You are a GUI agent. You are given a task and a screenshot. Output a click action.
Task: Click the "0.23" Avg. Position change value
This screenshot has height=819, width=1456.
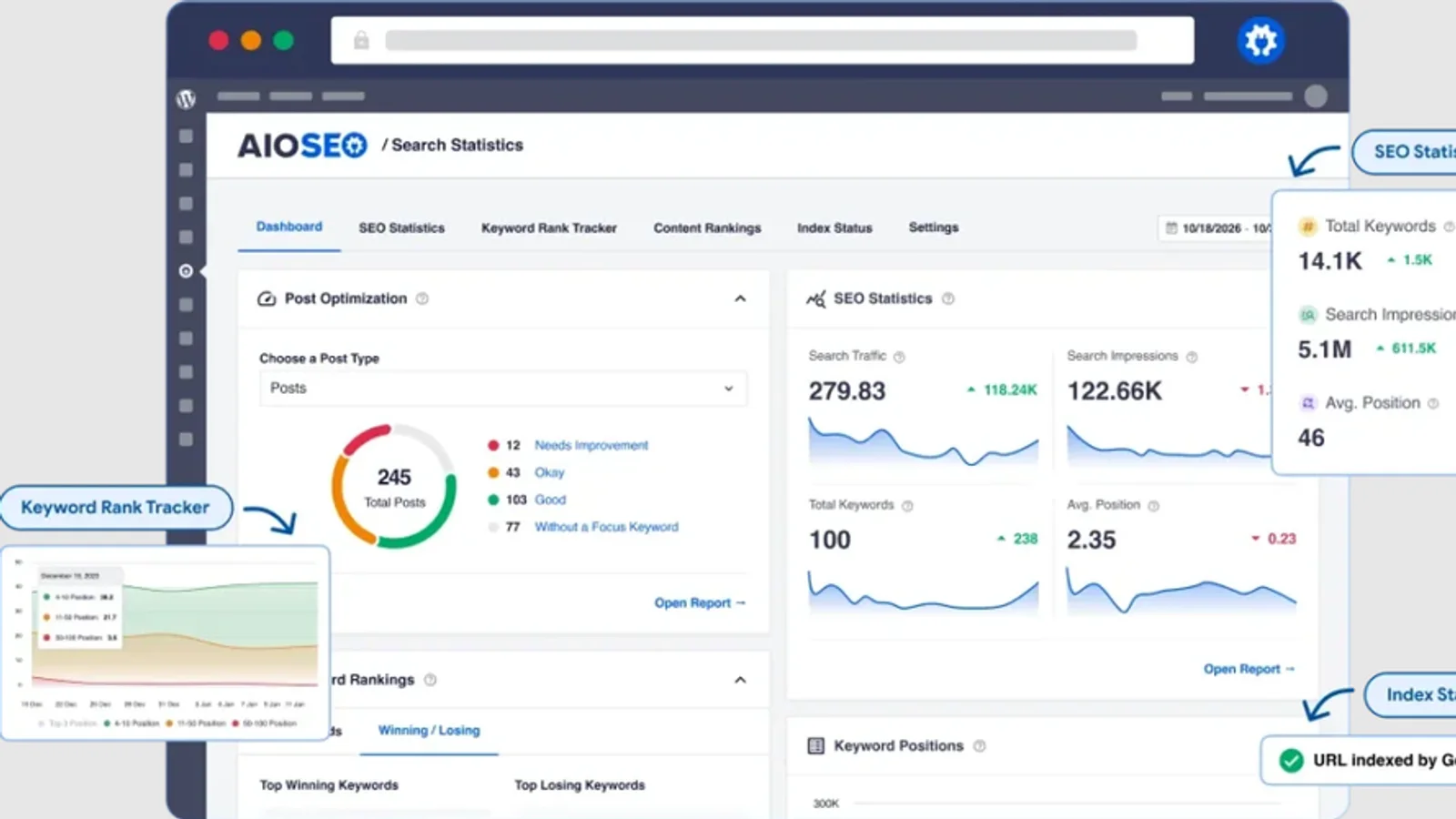[1281, 540]
